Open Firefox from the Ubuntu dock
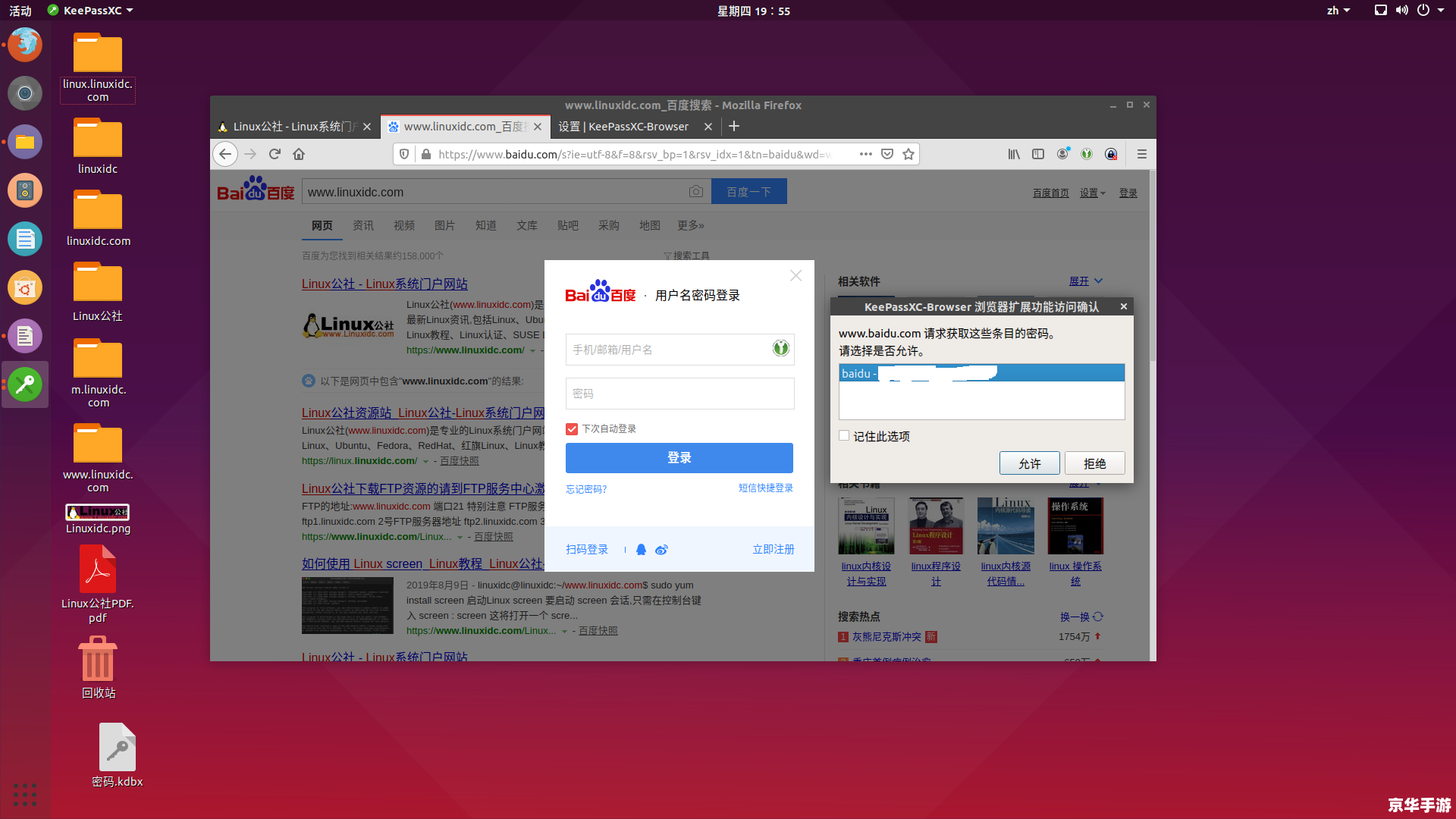This screenshot has height=819, width=1456. click(25, 44)
